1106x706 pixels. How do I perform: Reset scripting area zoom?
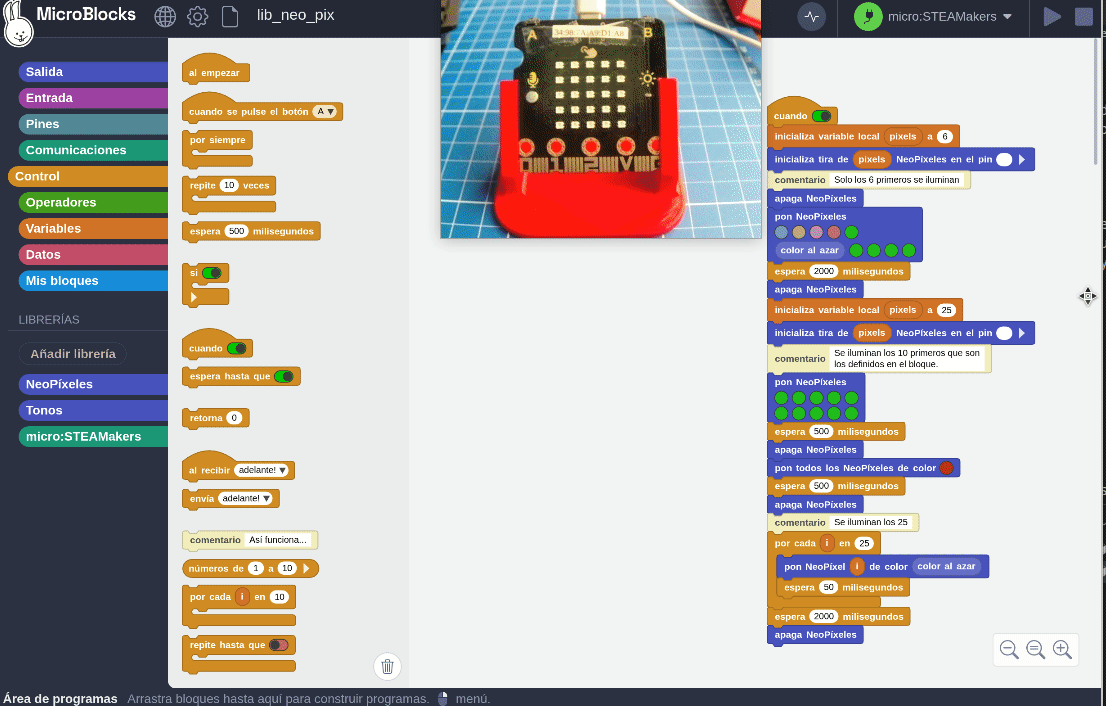click(x=1035, y=649)
